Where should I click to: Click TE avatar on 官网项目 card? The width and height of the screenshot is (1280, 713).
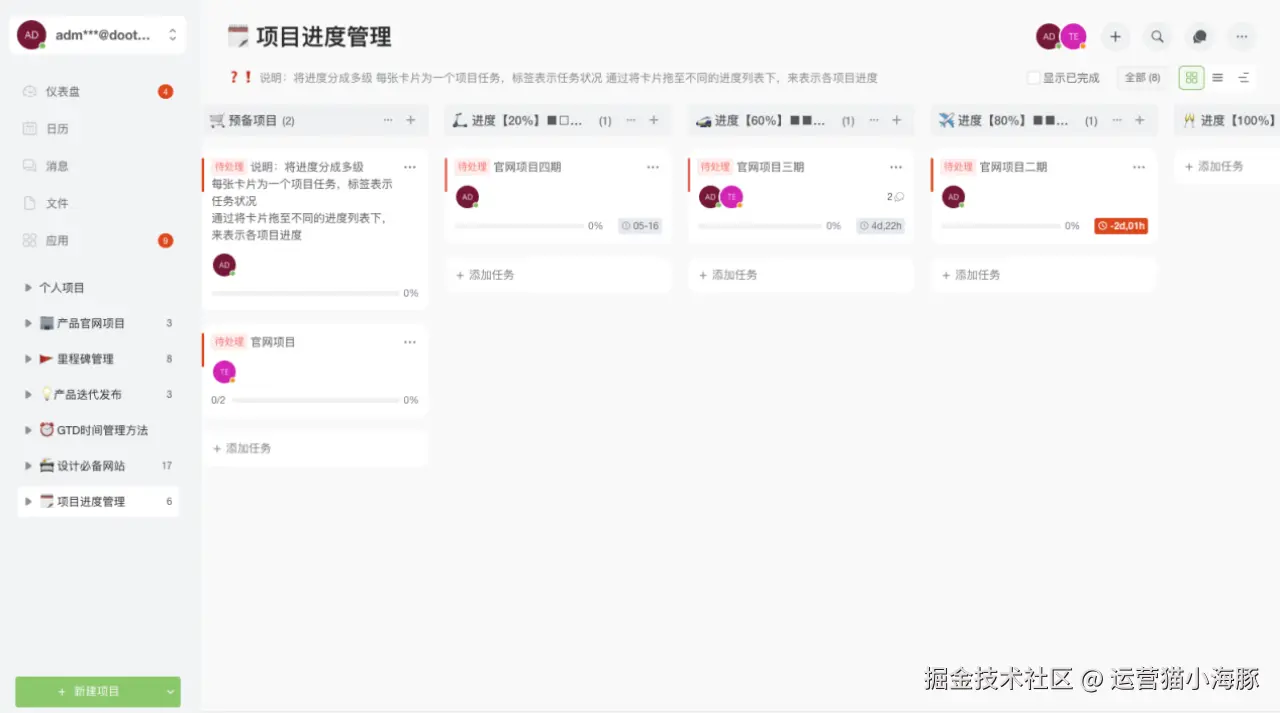(x=224, y=372)
